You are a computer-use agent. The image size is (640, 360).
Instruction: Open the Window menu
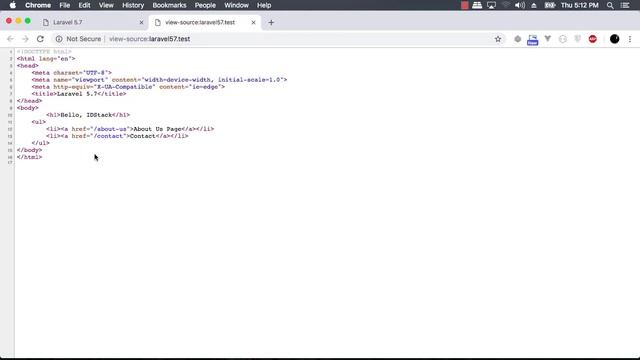(x=236, y=5)
